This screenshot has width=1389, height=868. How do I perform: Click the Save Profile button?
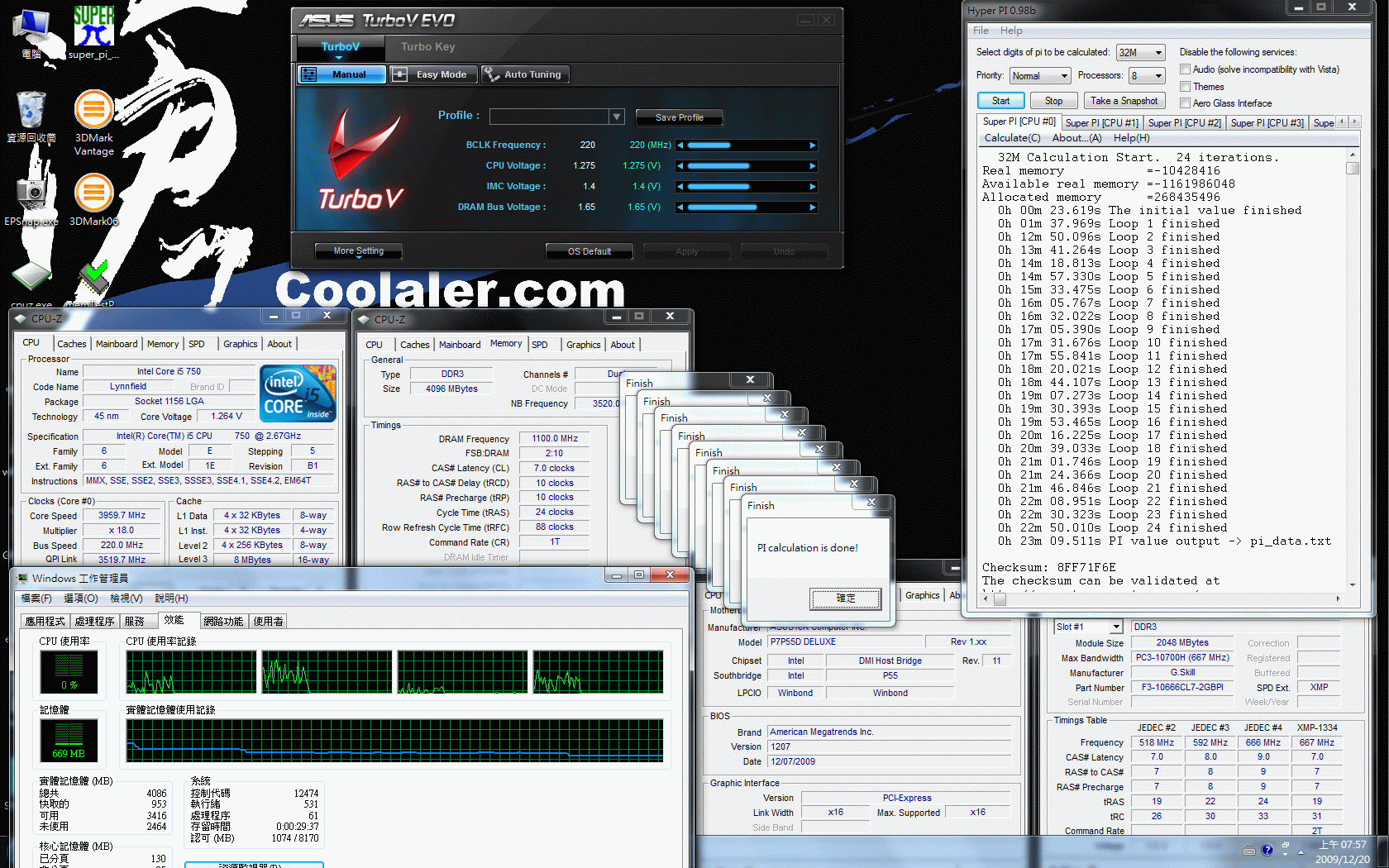click(x=679, y=117)
